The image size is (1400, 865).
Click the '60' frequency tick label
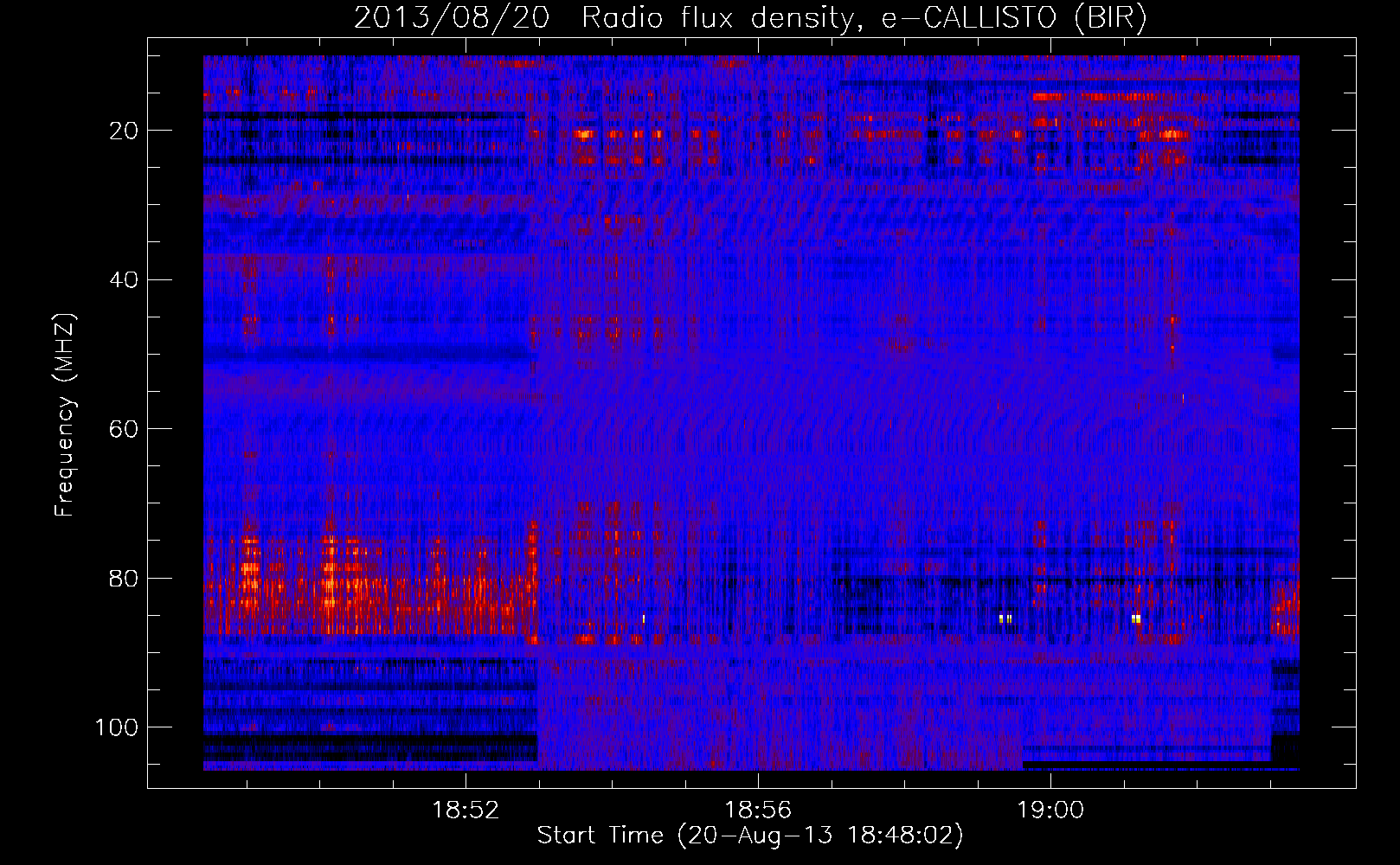pyautogui.click(x=124, y=429)
